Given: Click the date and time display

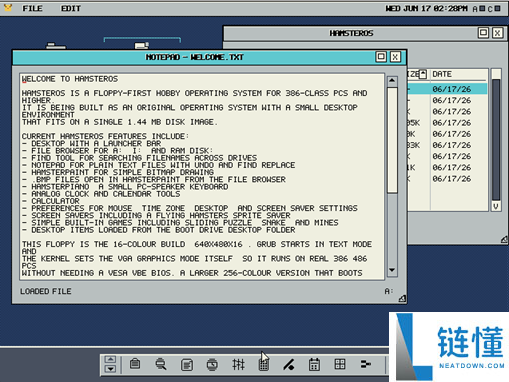Looking at the screenshot, I should point(426,8).
